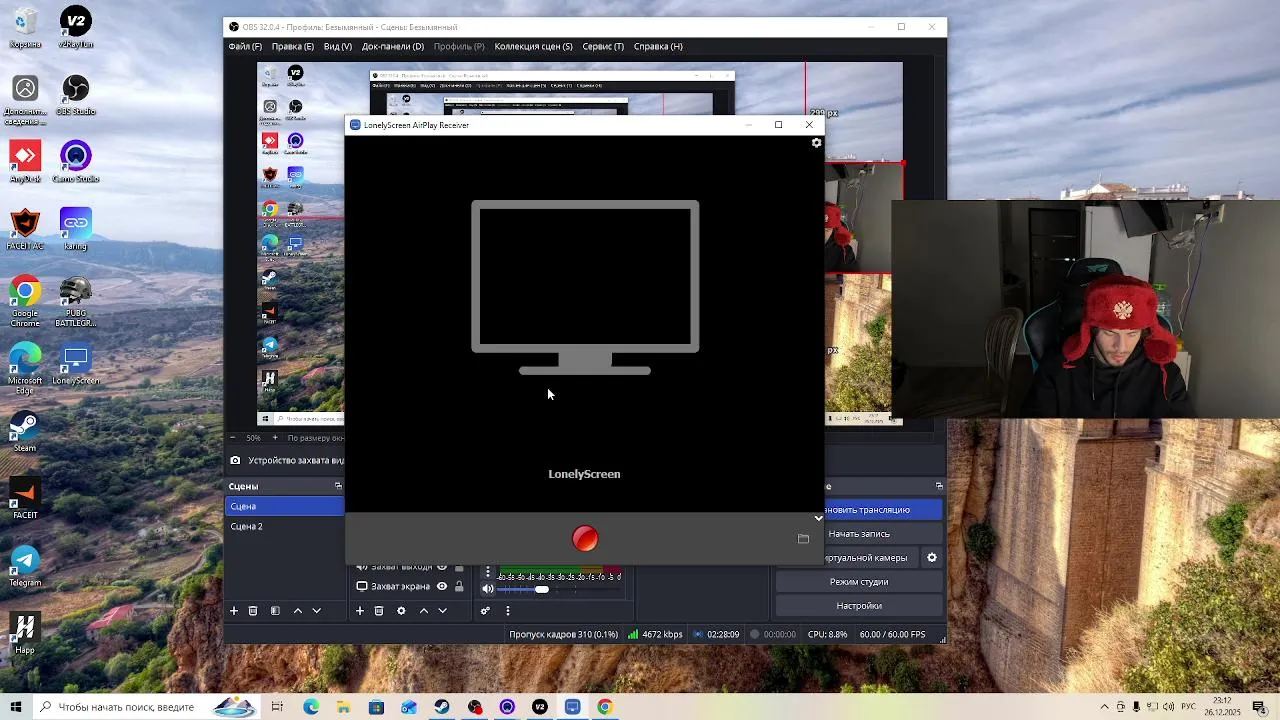Open scene filters icon in Сцены toolbar

tap(275, 611)
